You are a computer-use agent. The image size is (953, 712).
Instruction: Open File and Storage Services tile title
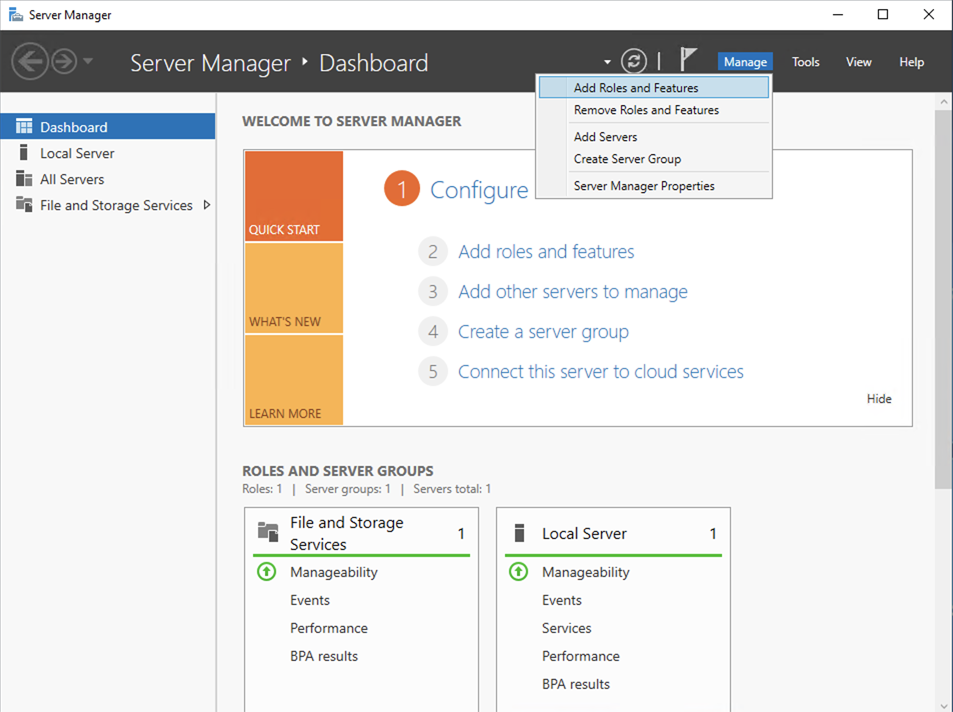(x=346, y=533)
